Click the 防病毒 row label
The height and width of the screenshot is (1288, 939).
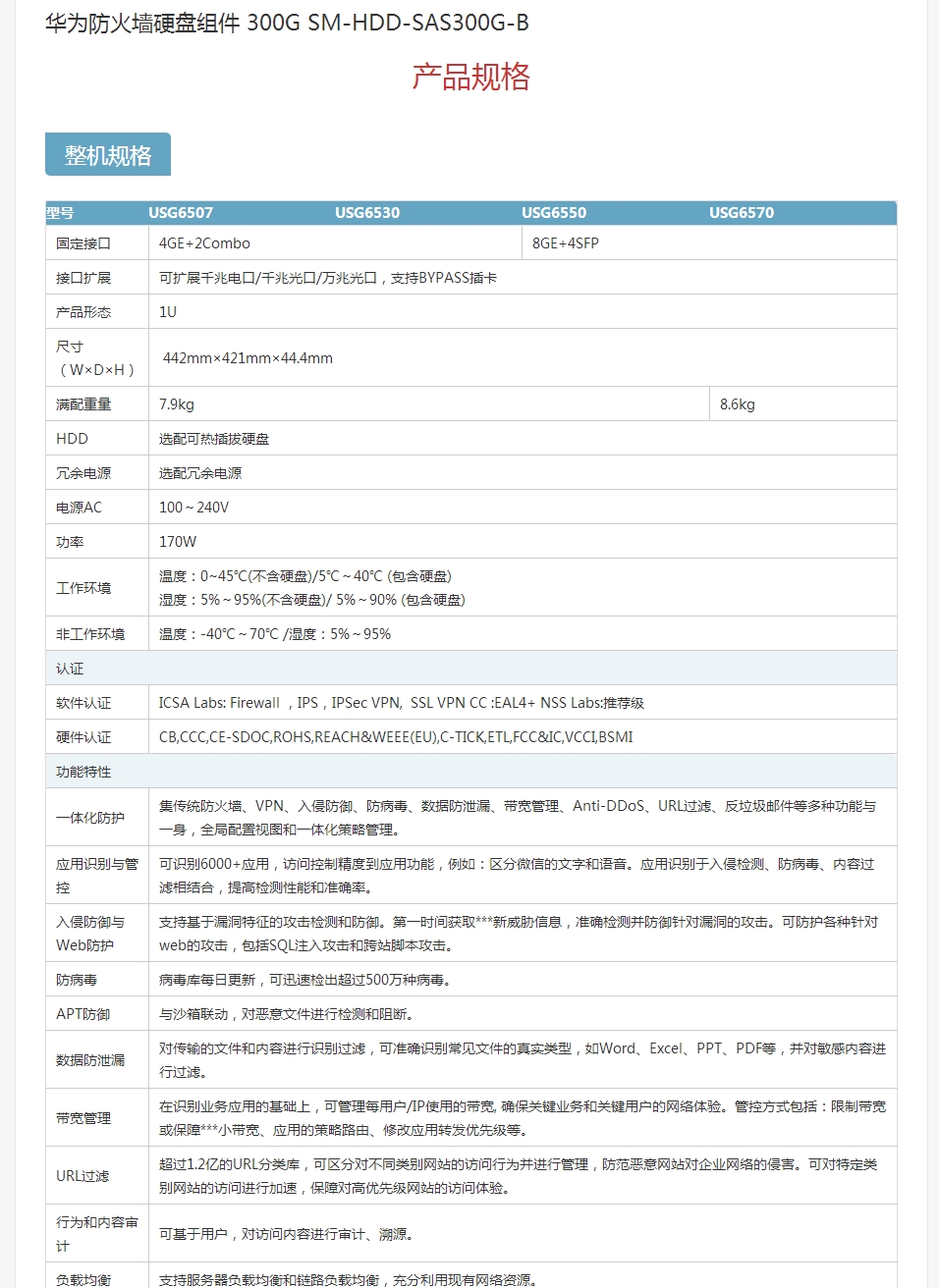coord(77,980)
